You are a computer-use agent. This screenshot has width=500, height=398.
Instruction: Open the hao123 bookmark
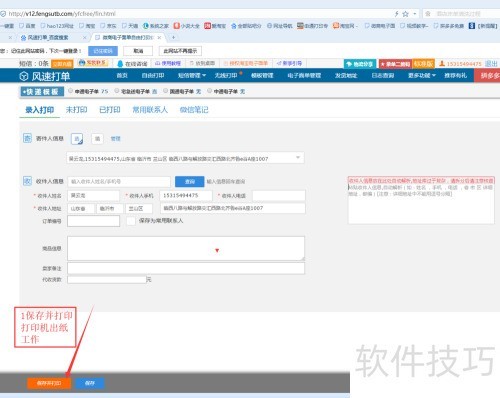coord(57,26)
